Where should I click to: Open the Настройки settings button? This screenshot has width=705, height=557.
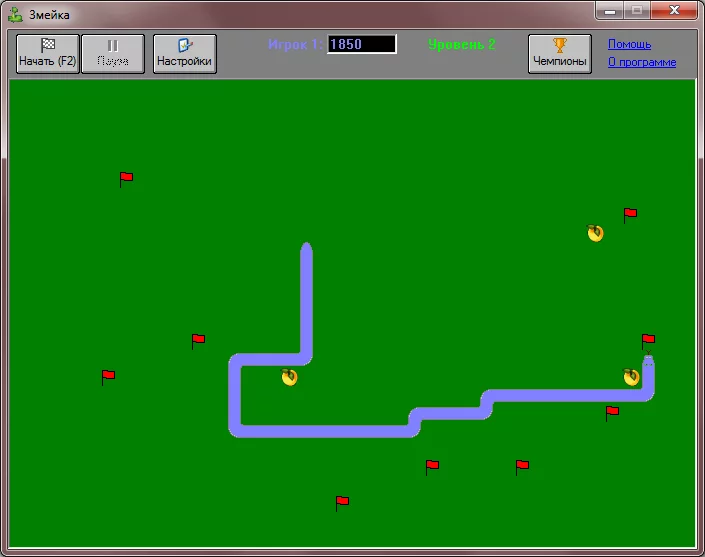(x=185, y=53)
